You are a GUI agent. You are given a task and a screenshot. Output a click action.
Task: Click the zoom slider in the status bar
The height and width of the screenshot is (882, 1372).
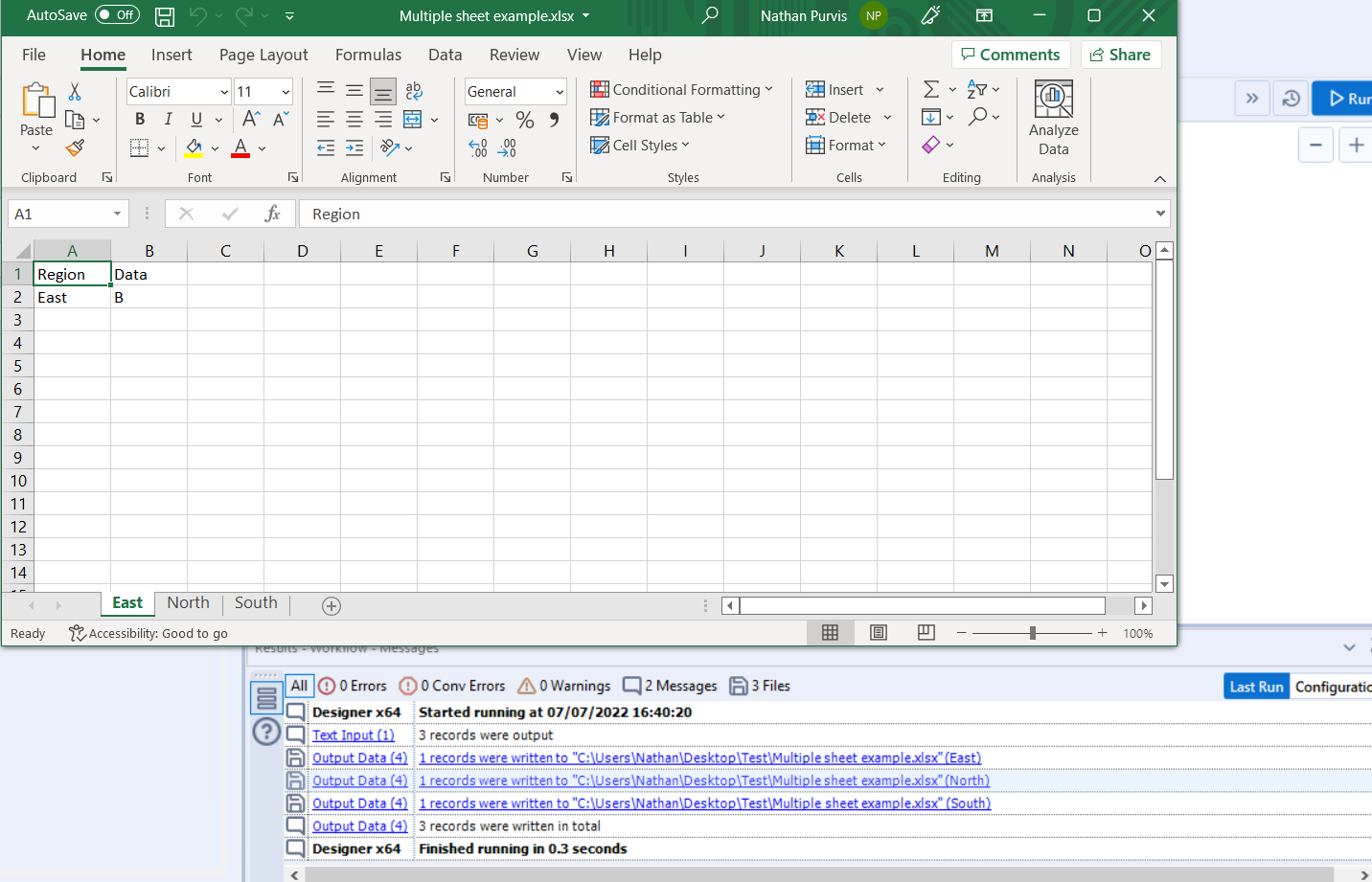click(1032, 632)
